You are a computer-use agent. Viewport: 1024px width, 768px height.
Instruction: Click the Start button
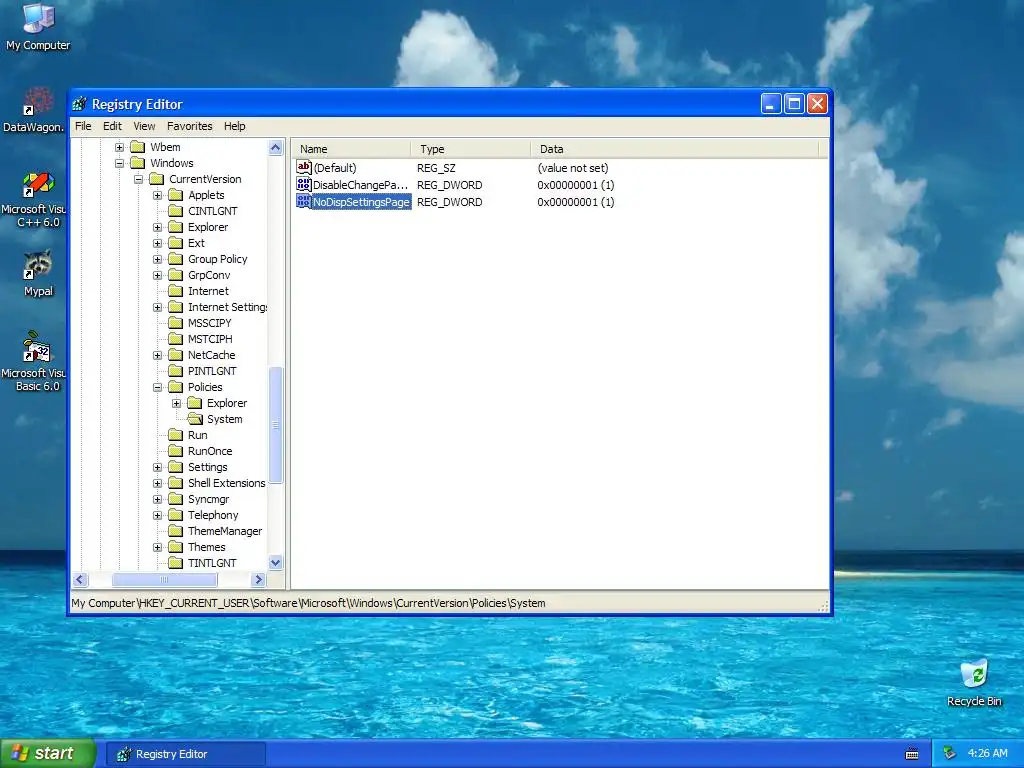pos(48,753)
